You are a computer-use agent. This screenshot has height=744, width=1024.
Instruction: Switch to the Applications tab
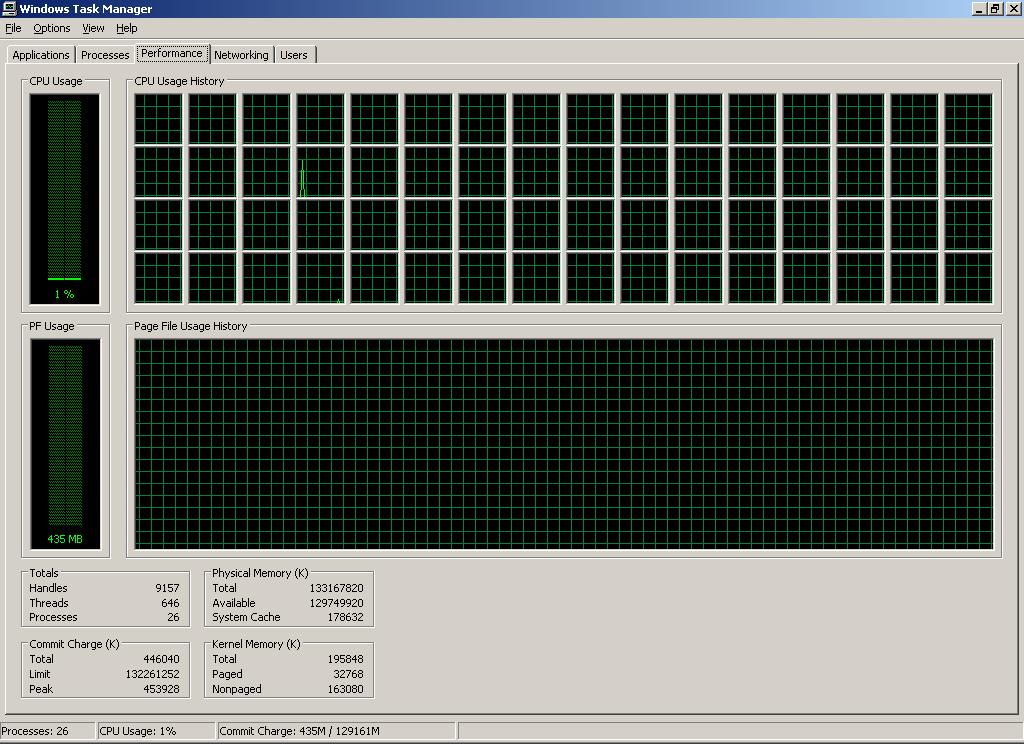[40, 55]
